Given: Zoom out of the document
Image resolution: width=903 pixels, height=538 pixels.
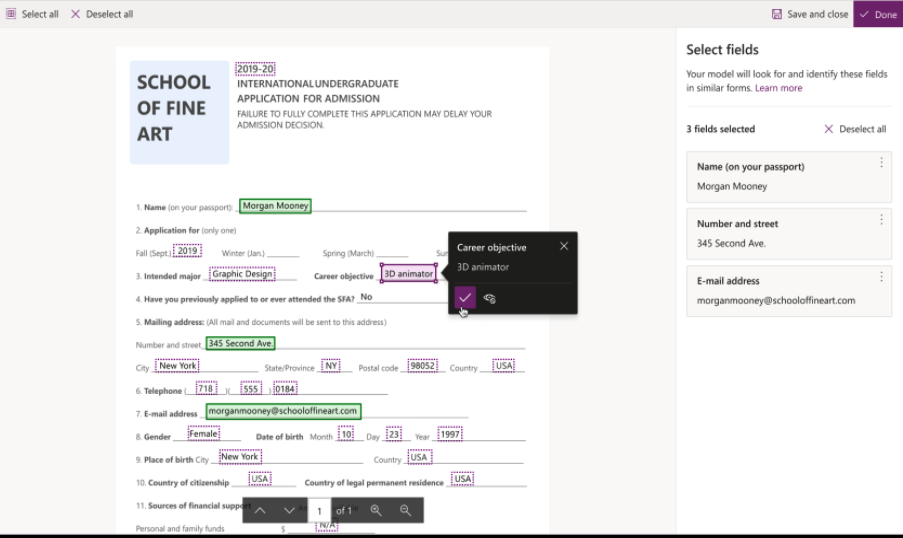Looking at the screenshot, I should click(405, 510).
